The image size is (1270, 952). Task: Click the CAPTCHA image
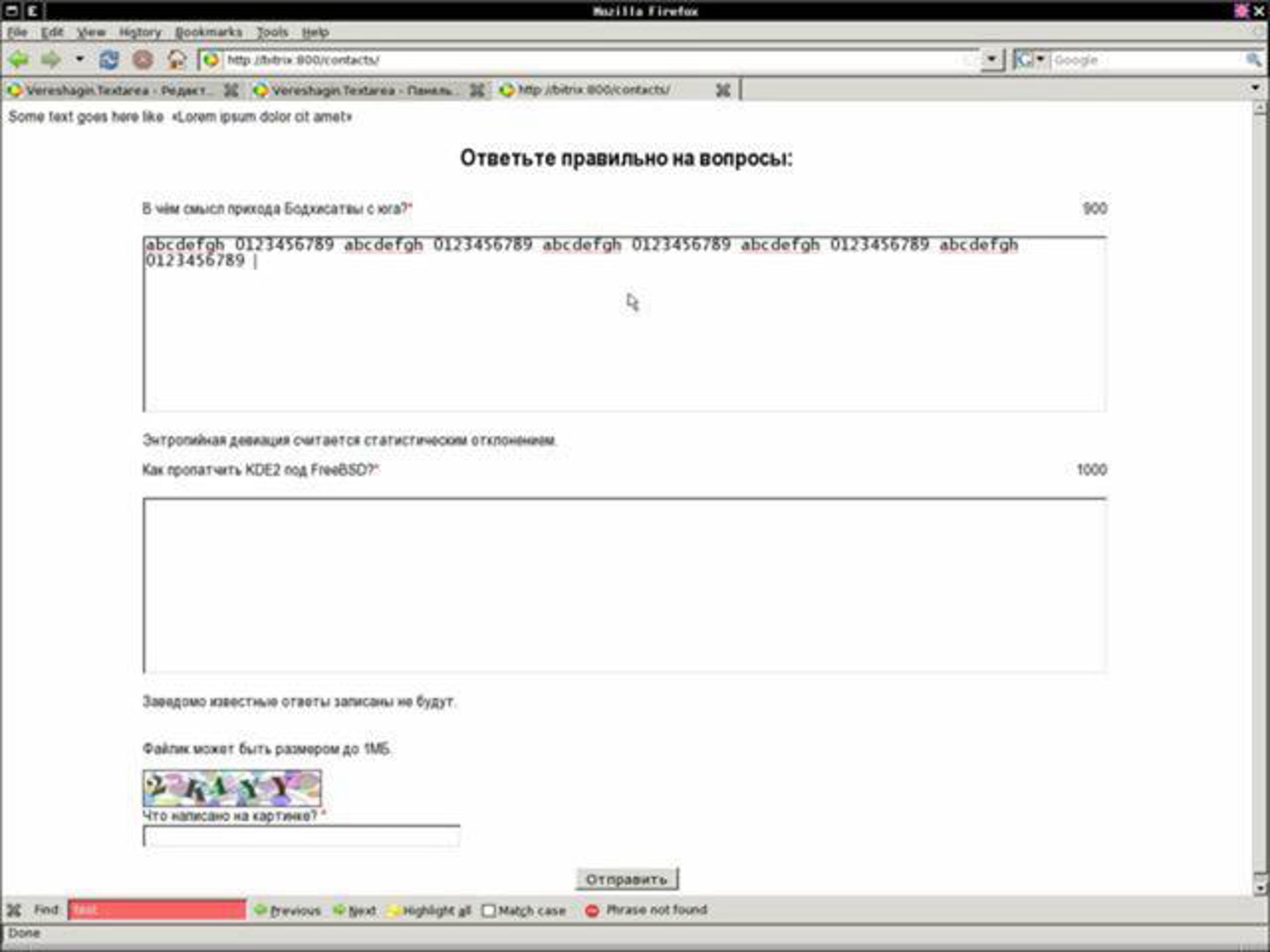(232, 788)
